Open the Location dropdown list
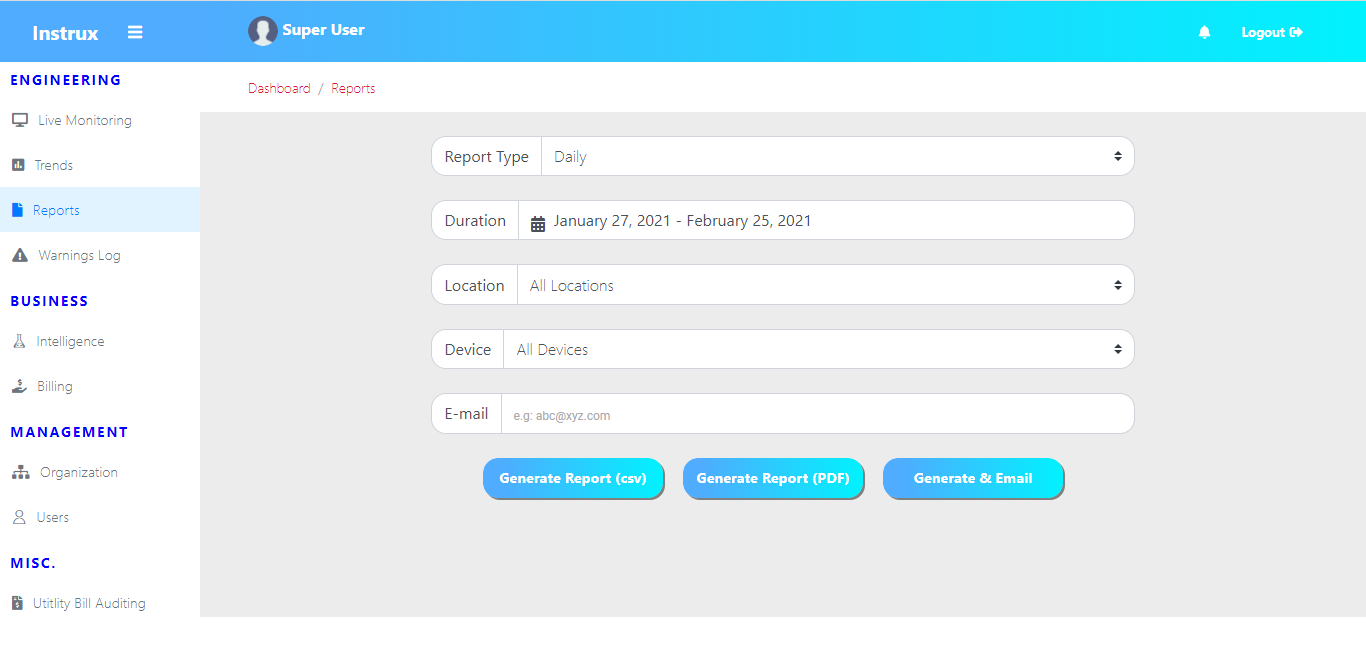1366x658 pixels. tap(824, 285)
